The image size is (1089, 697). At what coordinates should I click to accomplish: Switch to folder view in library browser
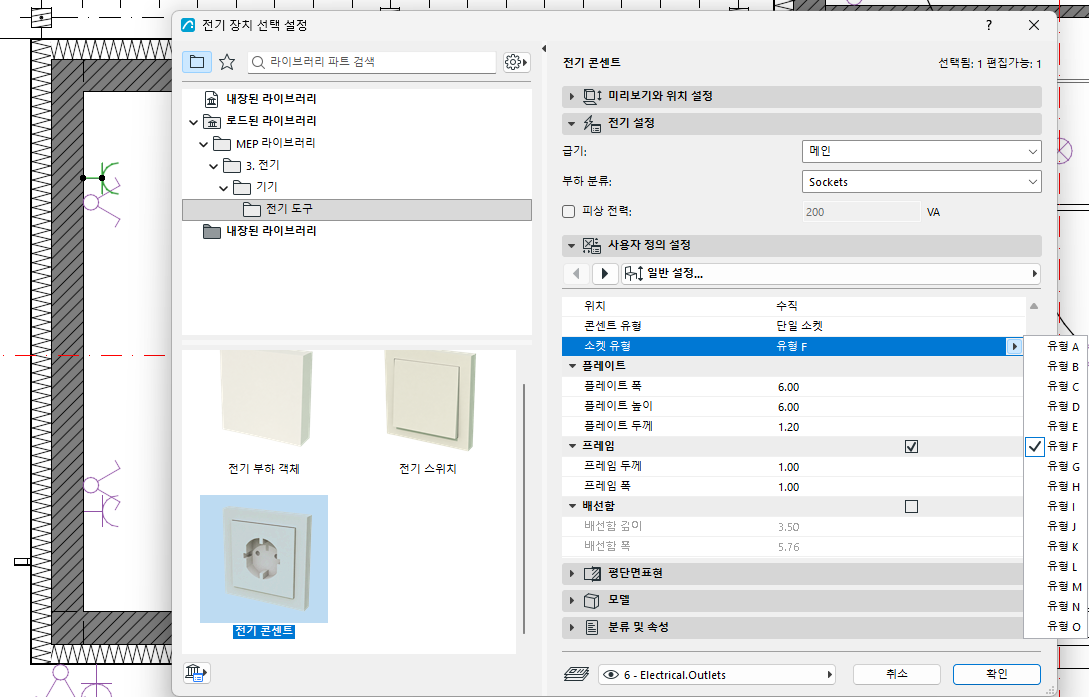[197, 62]
